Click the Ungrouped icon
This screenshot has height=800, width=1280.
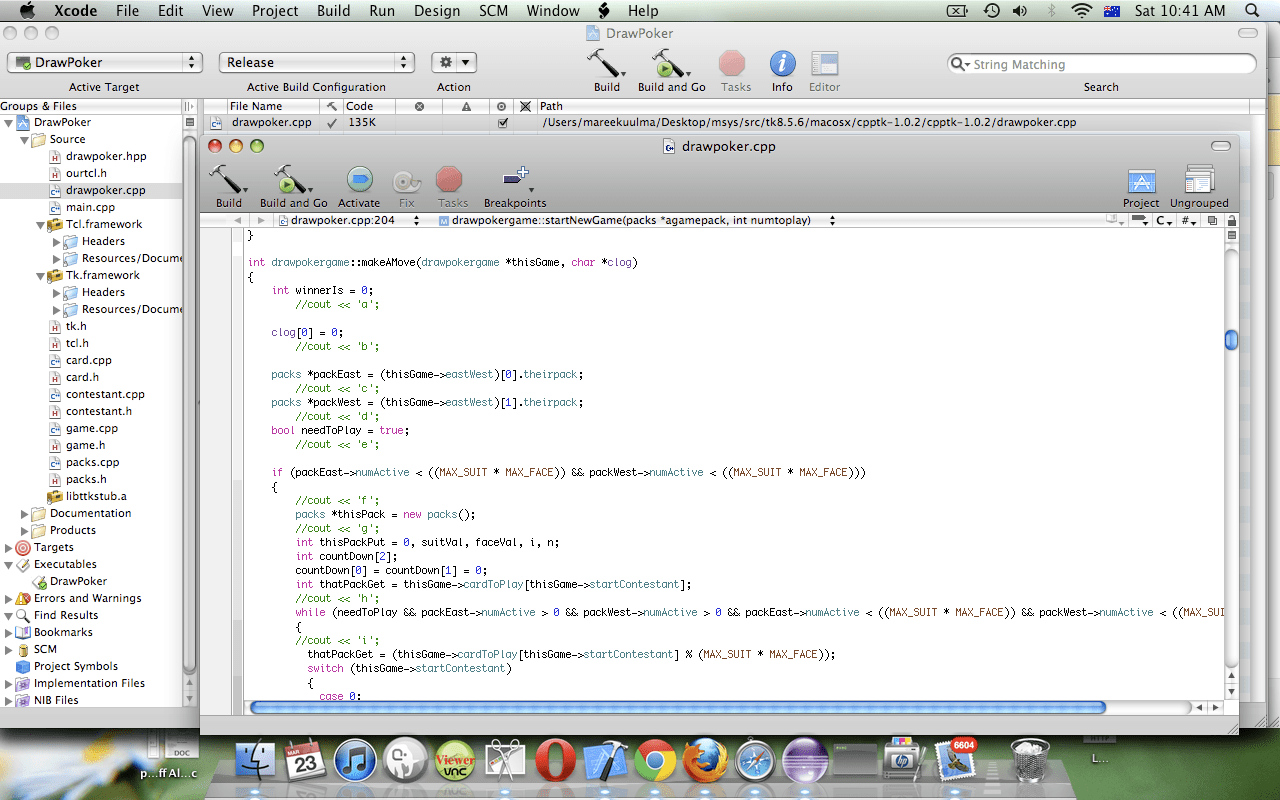(1198, 181)
